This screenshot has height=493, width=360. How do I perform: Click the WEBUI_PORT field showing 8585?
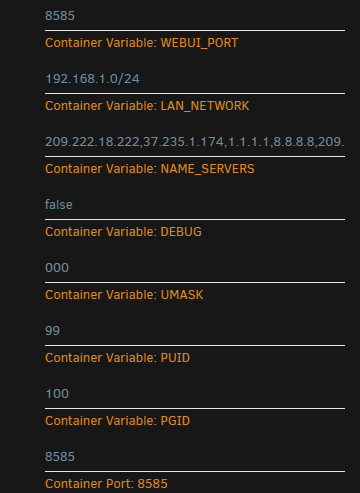(x=195, y=16)
